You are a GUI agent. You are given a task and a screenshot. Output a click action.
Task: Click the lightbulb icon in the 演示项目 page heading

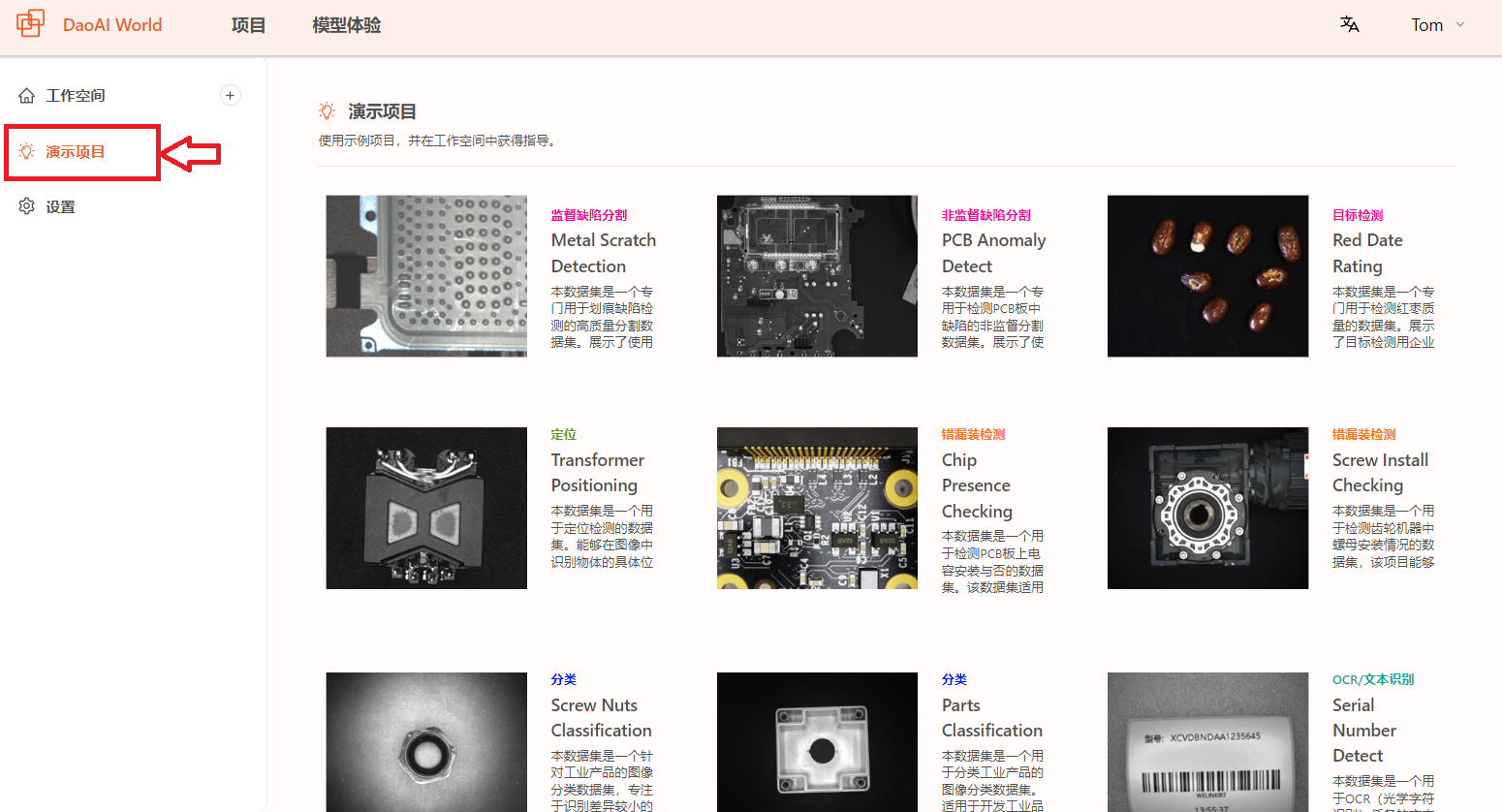(328, 111)
